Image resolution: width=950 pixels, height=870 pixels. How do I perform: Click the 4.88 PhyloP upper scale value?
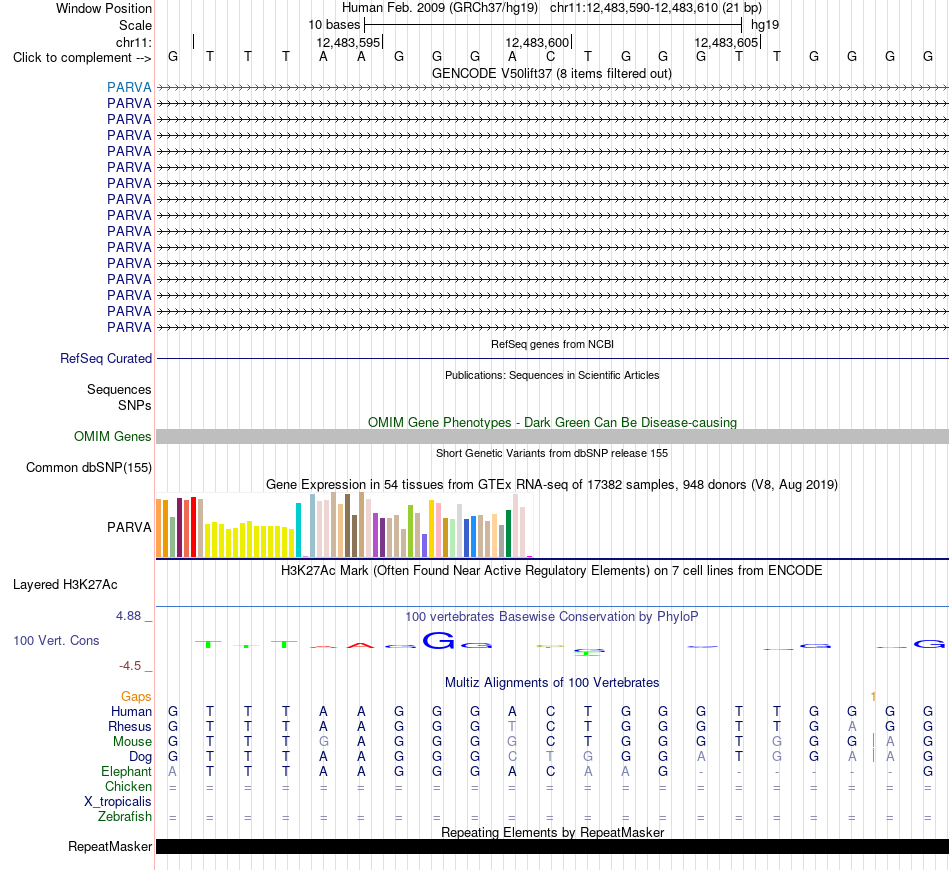coord(128,616)
